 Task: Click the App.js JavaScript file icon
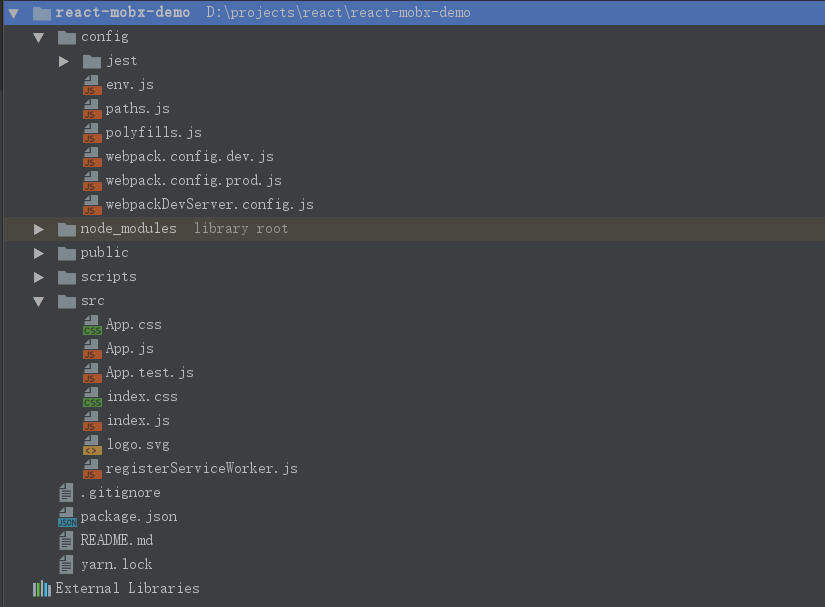92,349
